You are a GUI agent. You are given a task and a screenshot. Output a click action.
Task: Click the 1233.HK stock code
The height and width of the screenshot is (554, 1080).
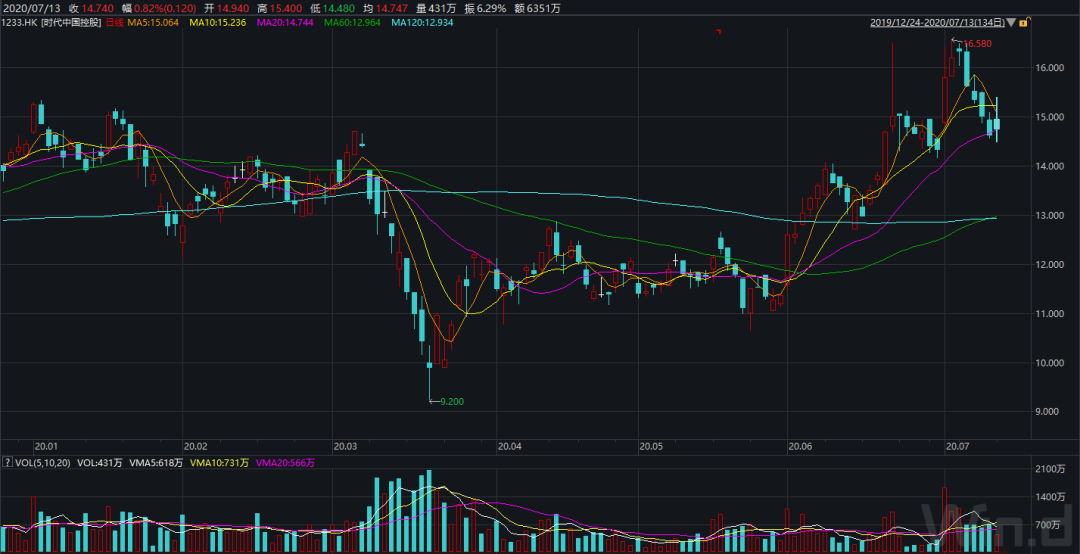pyautogui.click(x=20, y=22)
